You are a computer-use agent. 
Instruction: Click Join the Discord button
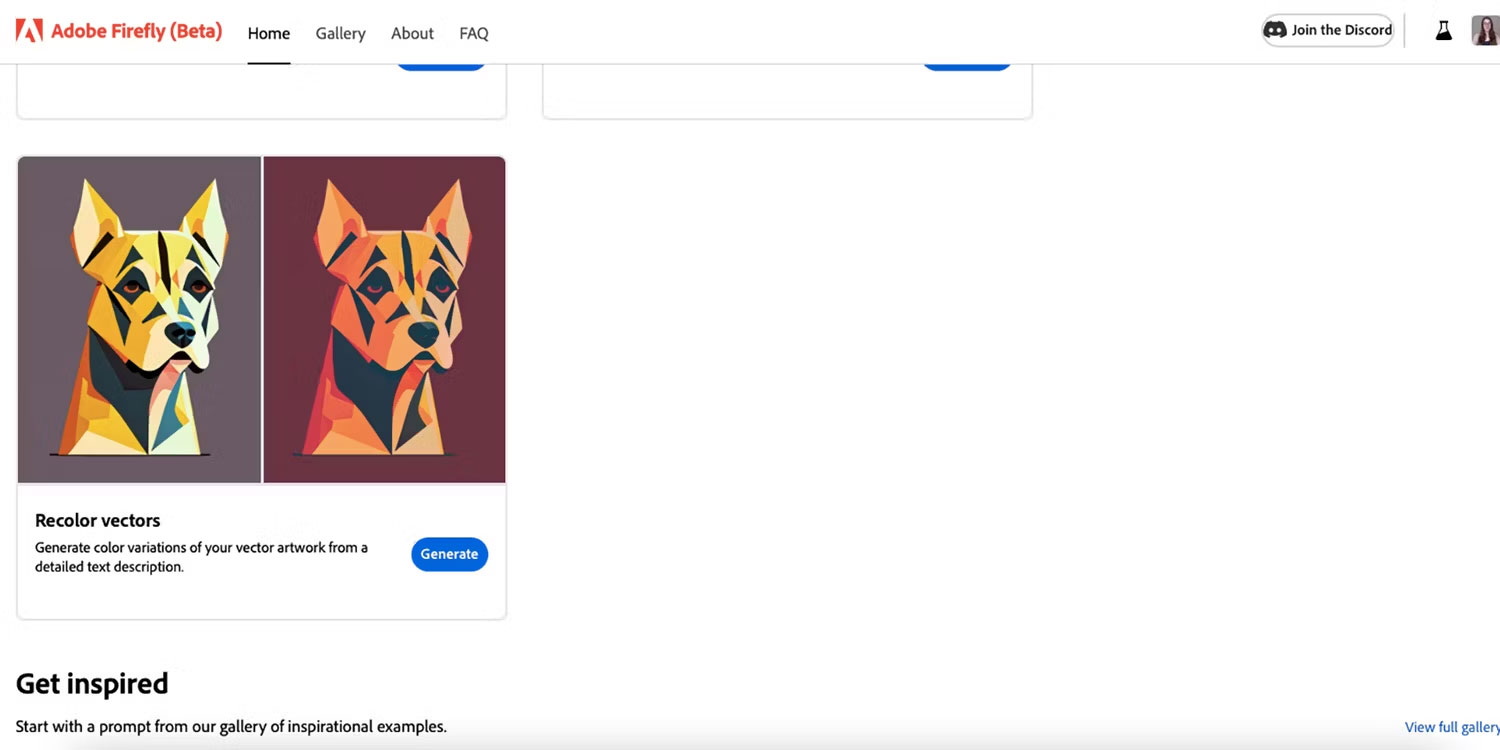[1328, 30]
